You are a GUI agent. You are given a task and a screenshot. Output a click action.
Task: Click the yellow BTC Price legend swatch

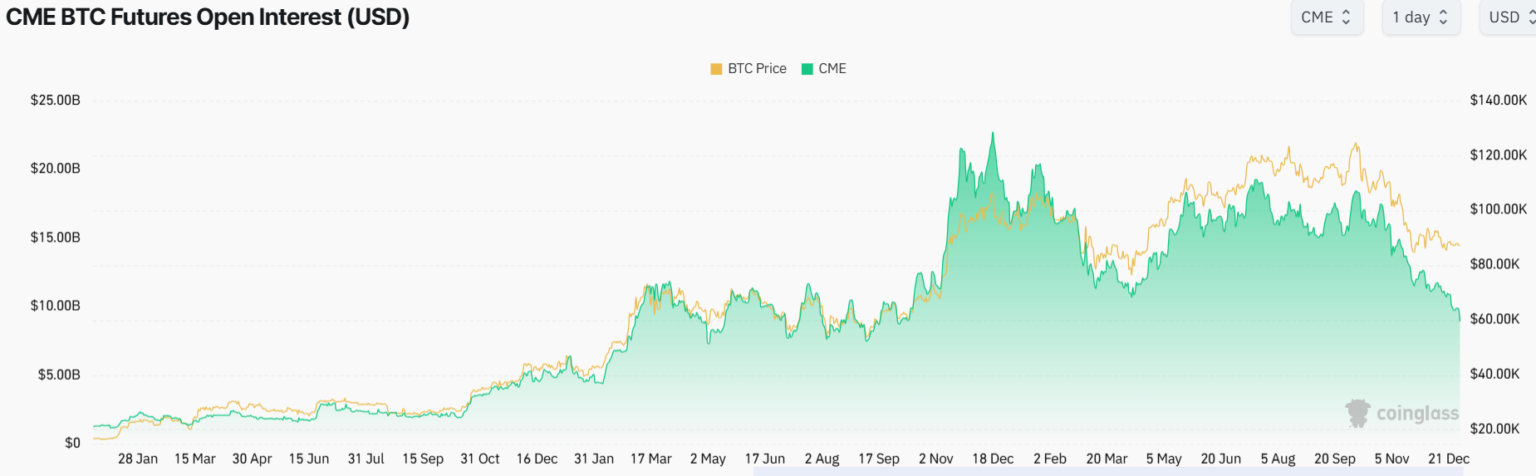point(716,68)
